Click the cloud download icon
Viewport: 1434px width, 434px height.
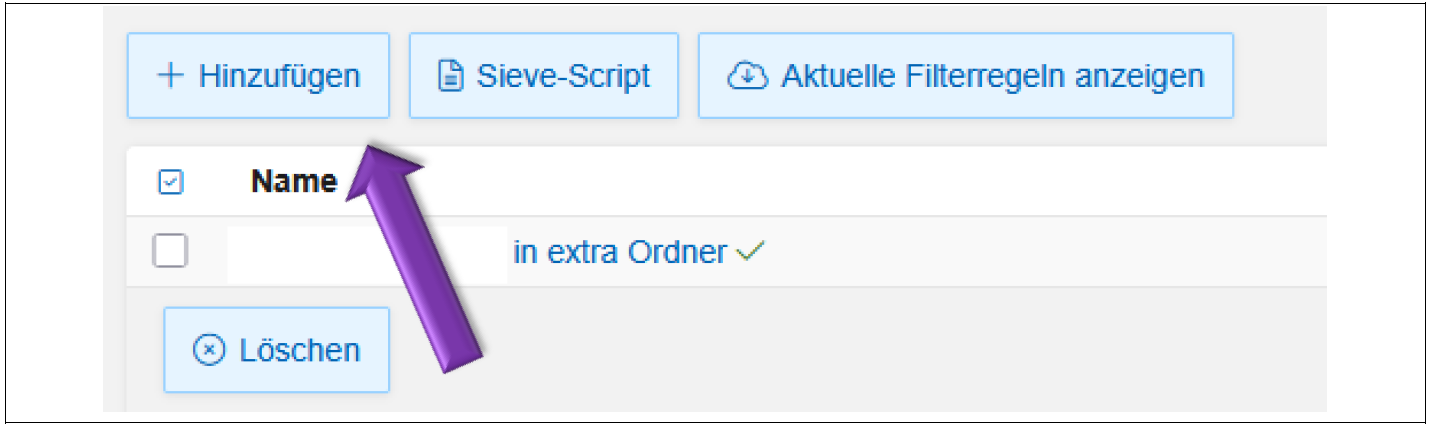tap(747, 76)
